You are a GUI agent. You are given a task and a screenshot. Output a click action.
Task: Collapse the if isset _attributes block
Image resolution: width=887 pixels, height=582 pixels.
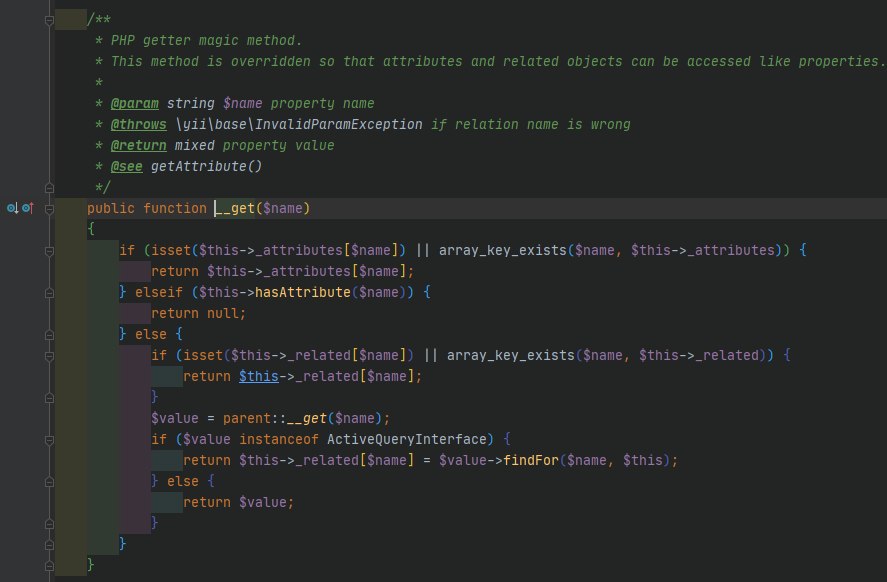point(49,251)
